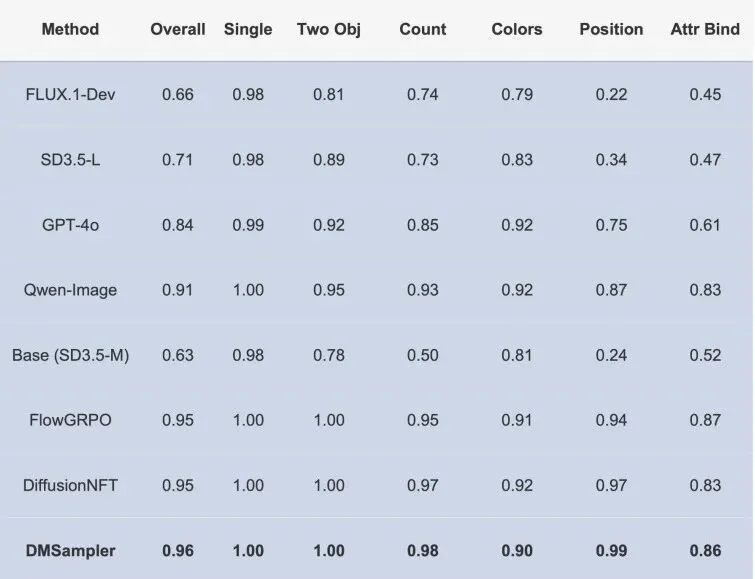755x579 pixels.
Task: Click the DiffusionNFT method name
Action: [x=70, y=485]
